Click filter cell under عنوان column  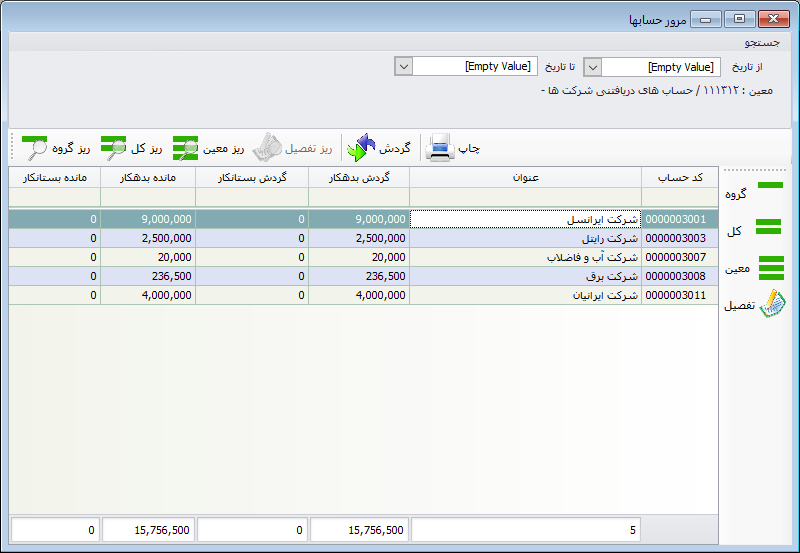coord(526,197)
